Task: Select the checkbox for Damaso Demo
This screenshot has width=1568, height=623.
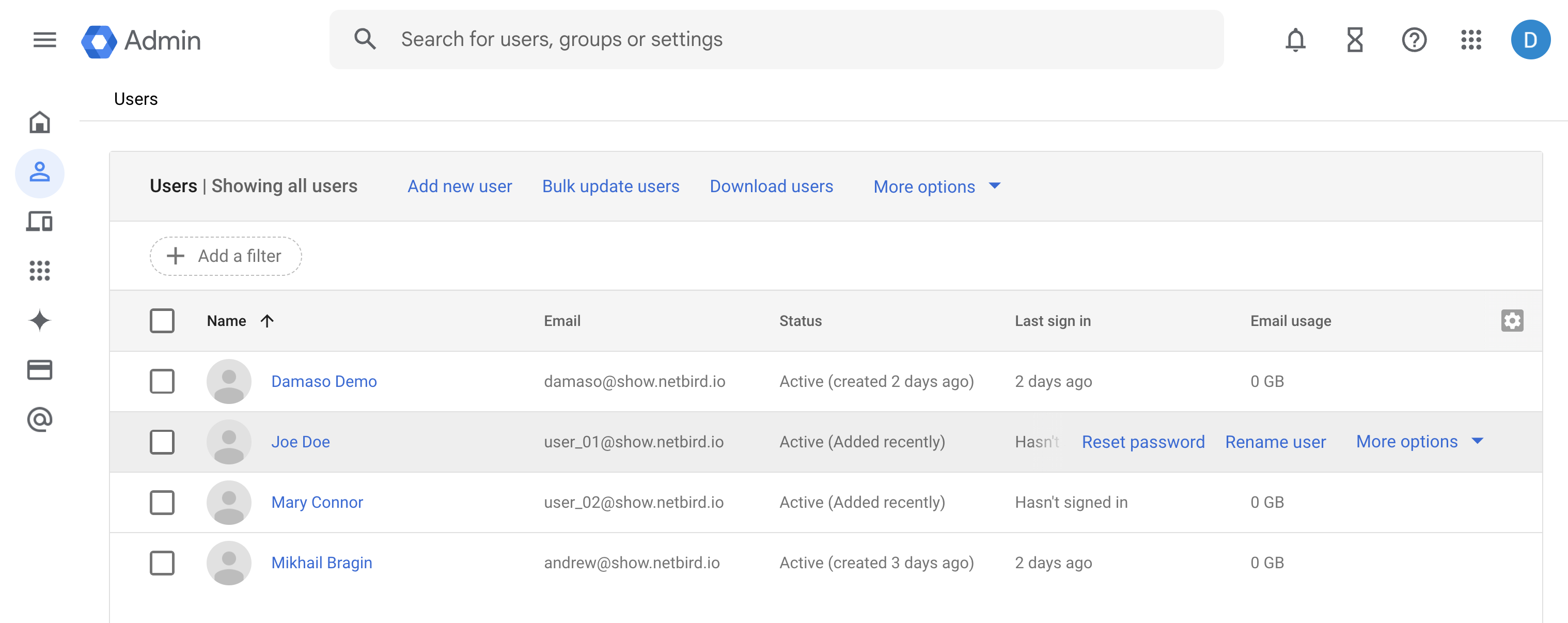Action: [162, 381]
